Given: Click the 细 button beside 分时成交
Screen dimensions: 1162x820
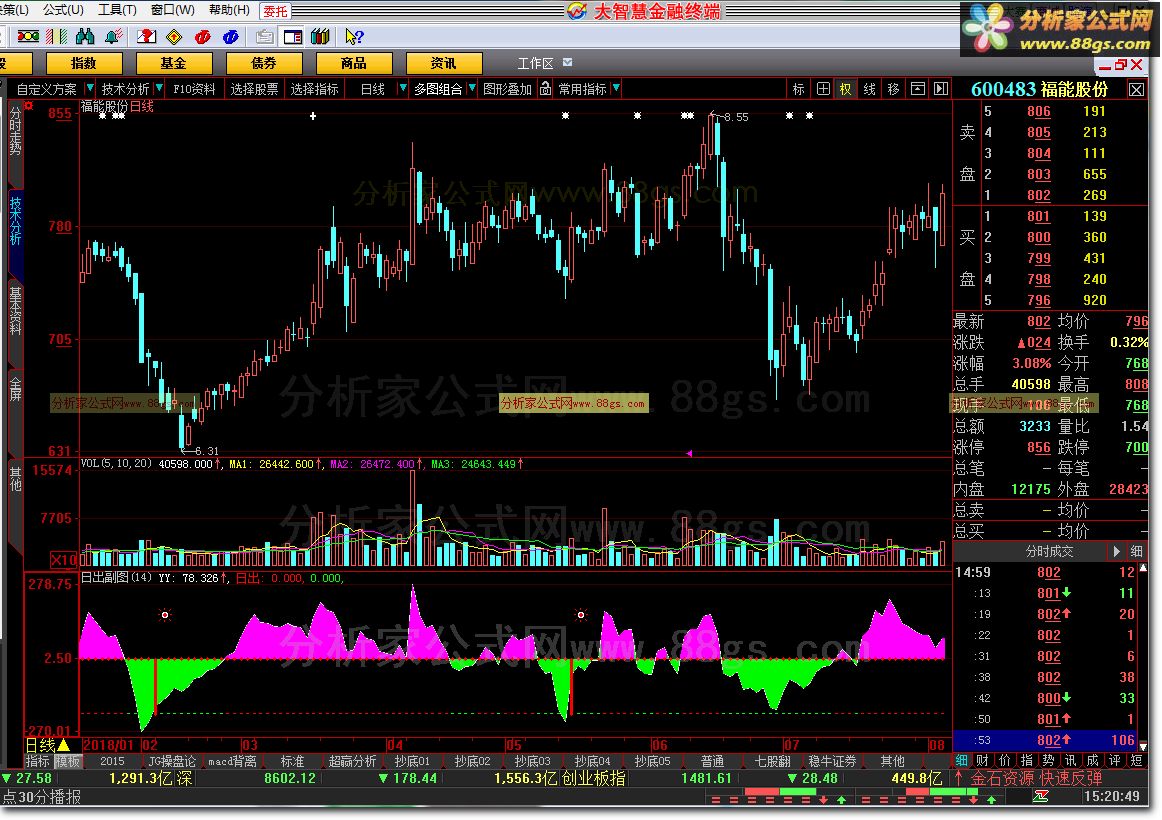Looking at the screenshot, I should pyautogui.click(x=1137, y=552).
